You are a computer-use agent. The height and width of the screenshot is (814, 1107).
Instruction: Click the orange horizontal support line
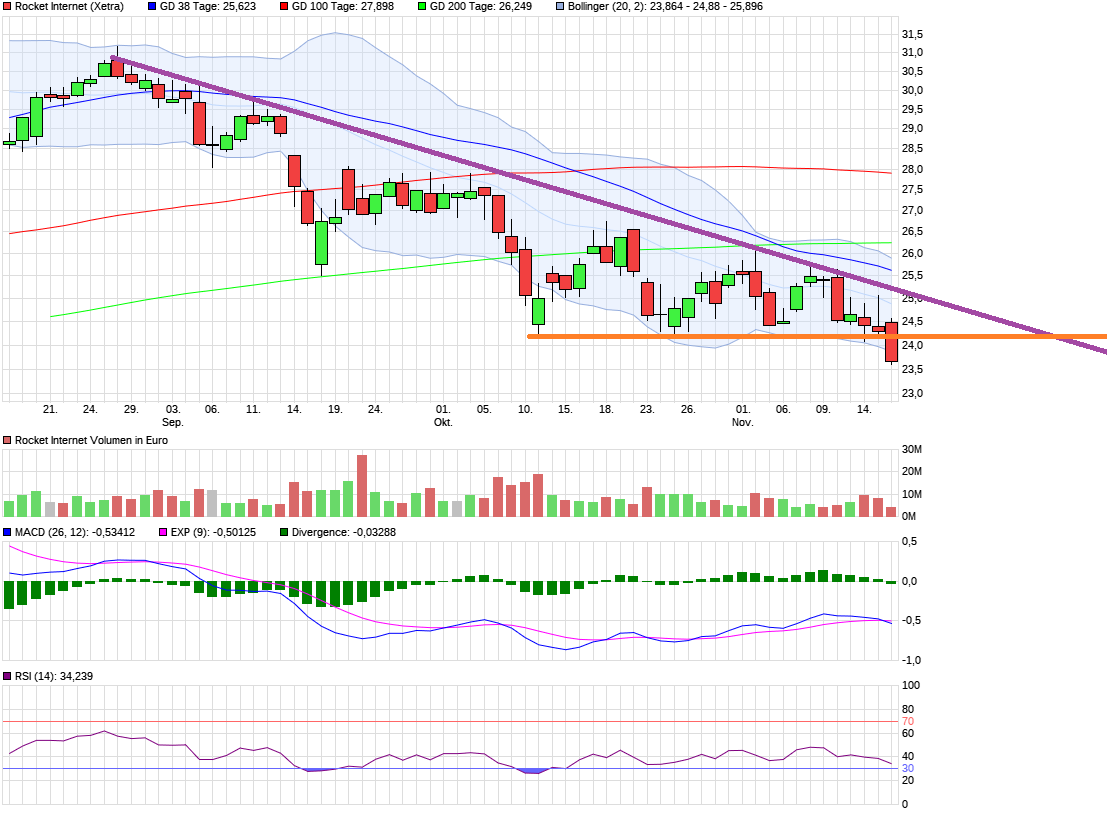pyautogui.click(x=700, y=337)
